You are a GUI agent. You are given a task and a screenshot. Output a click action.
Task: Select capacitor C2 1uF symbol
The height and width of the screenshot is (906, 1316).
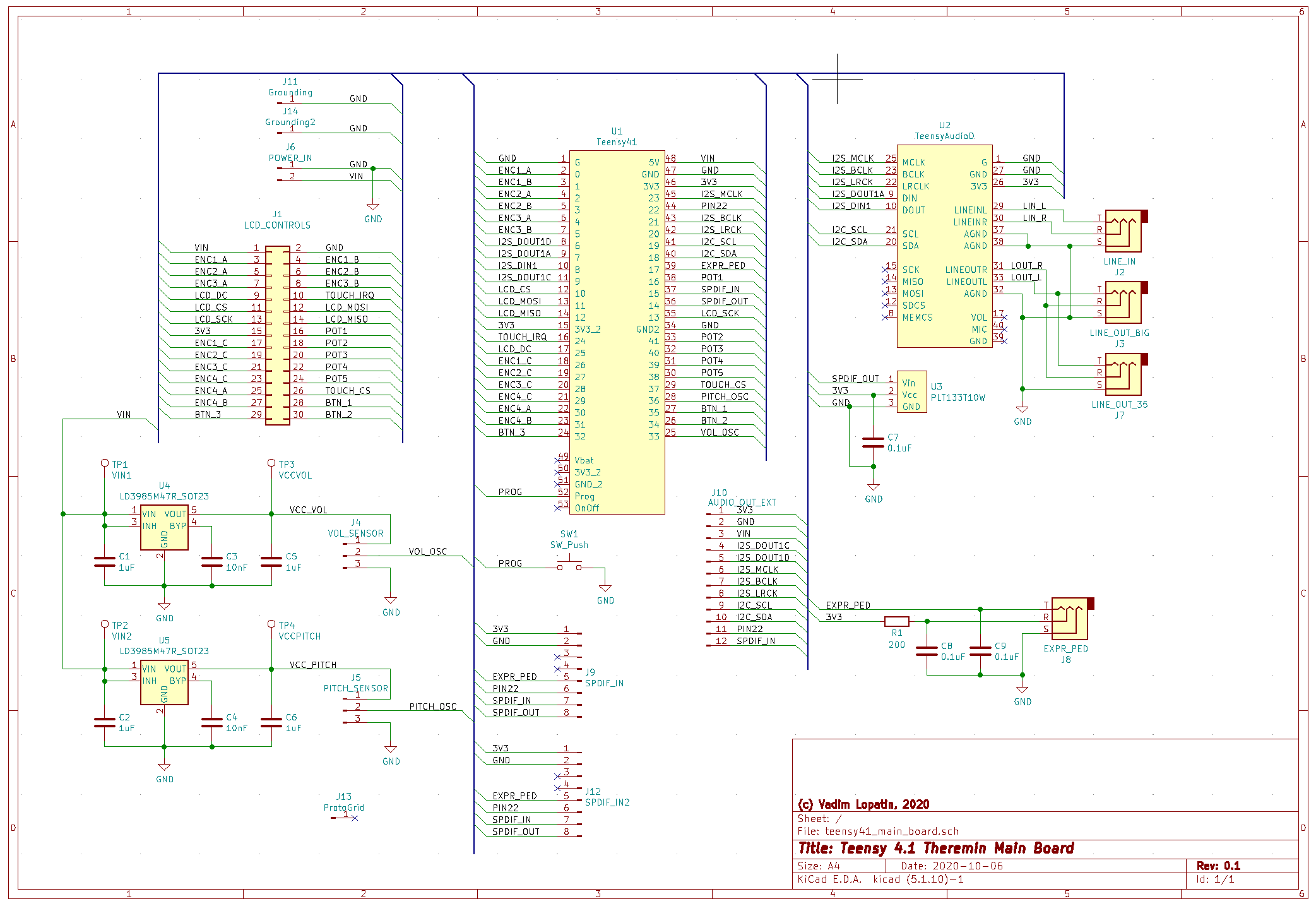105,723
